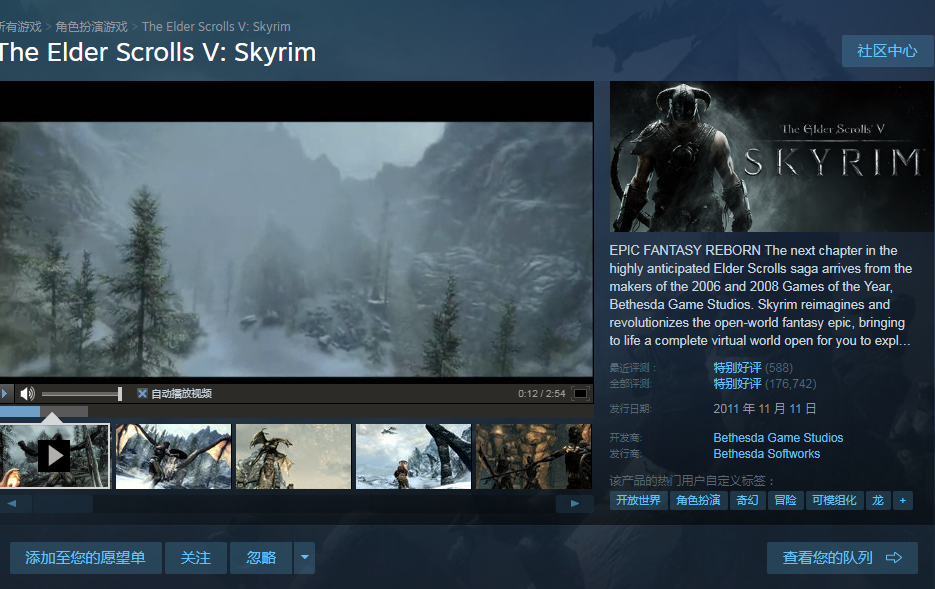Viewport: 935px width, 589px height.
Task: Open the dragon statue screenshot thumbnail
Action: pos(293,456)
